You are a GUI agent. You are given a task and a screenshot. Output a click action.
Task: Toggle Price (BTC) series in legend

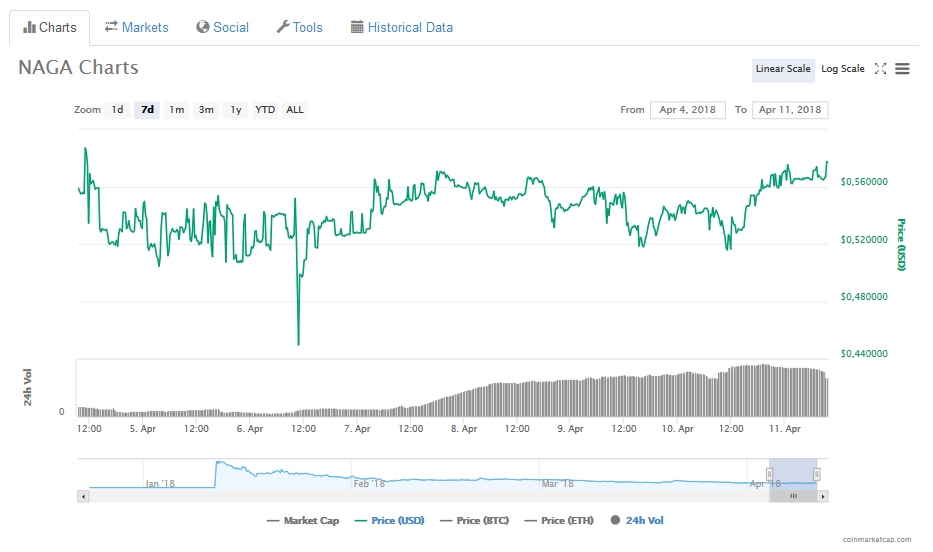click(475, 520)
